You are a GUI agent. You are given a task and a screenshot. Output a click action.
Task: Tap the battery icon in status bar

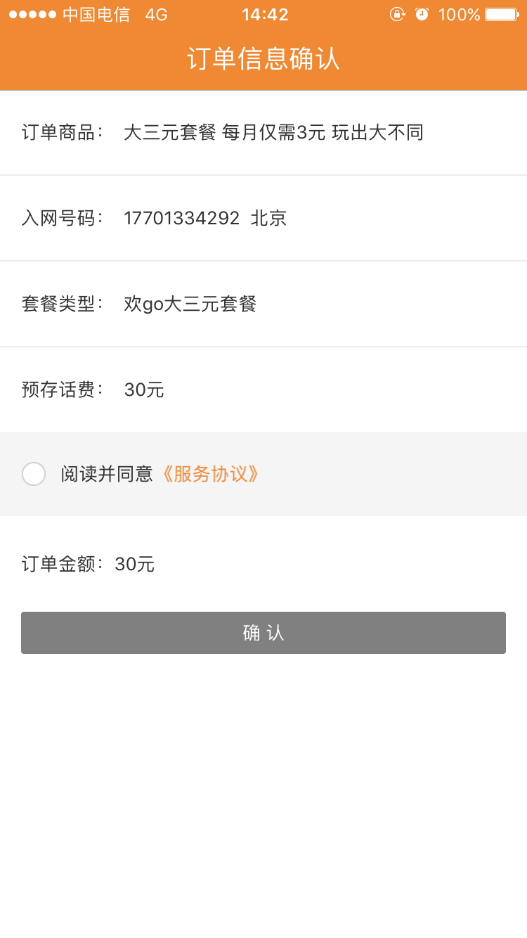502,14
